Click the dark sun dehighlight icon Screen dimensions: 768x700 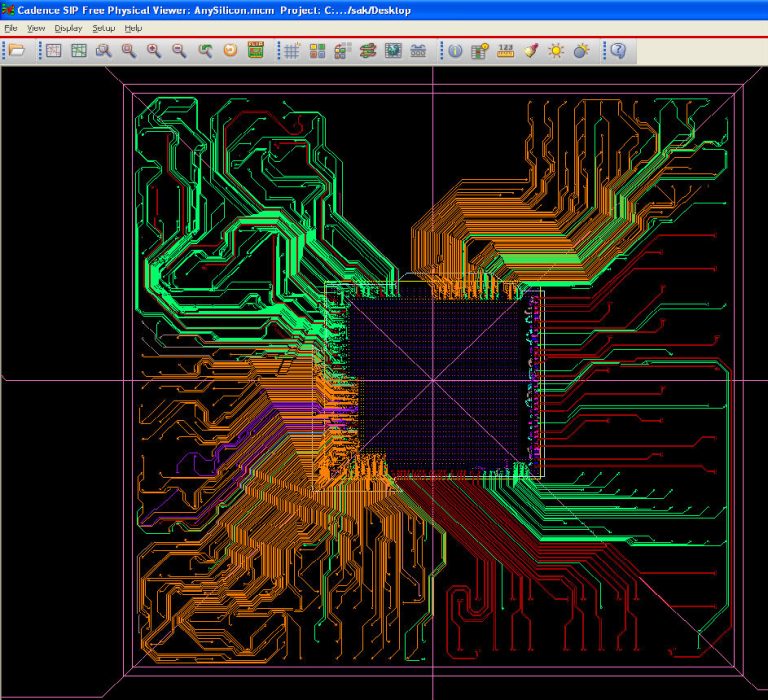pos(581,50)
